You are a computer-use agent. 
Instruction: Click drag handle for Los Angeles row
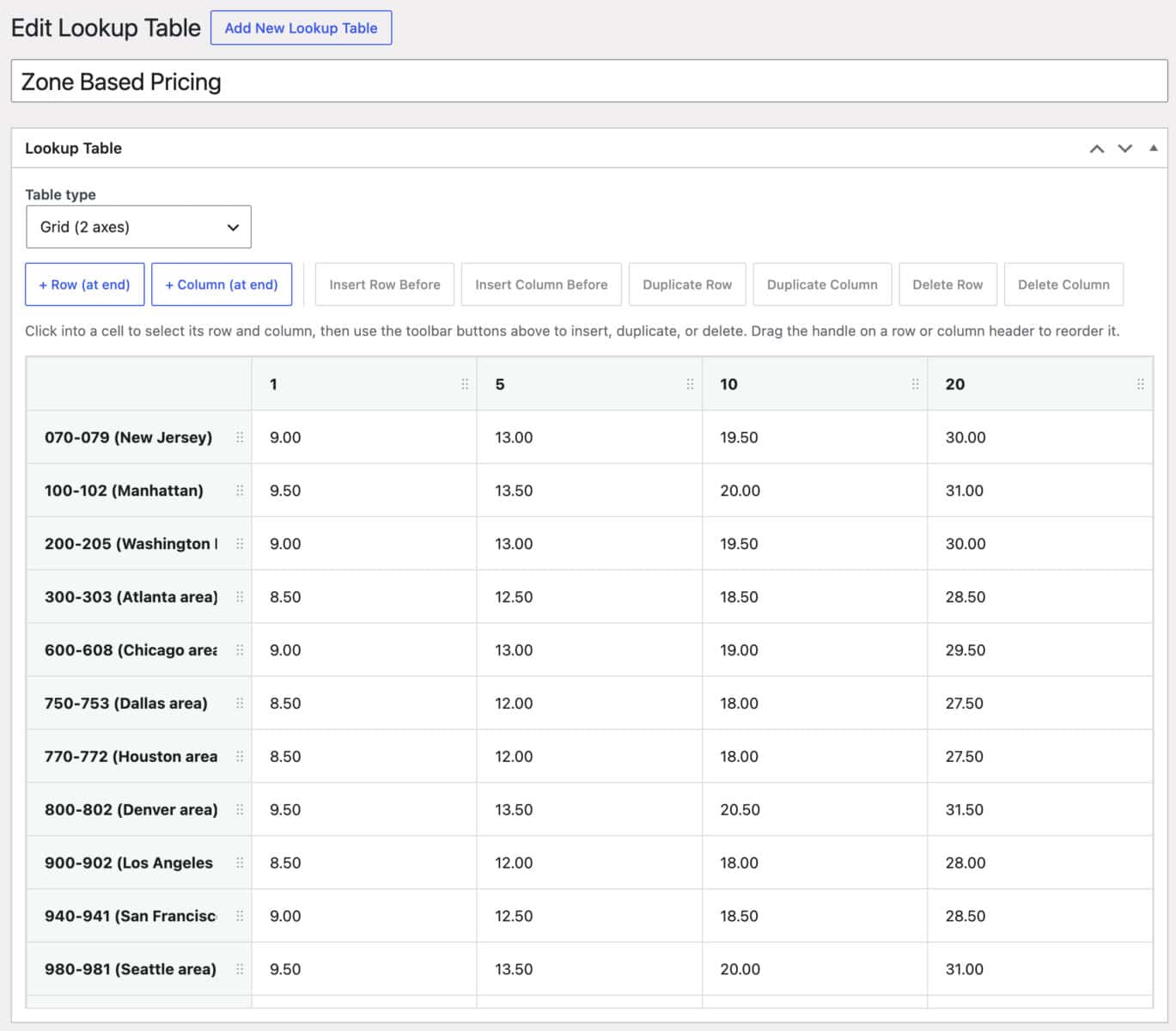pyautogui.click(x=240, y=863)
